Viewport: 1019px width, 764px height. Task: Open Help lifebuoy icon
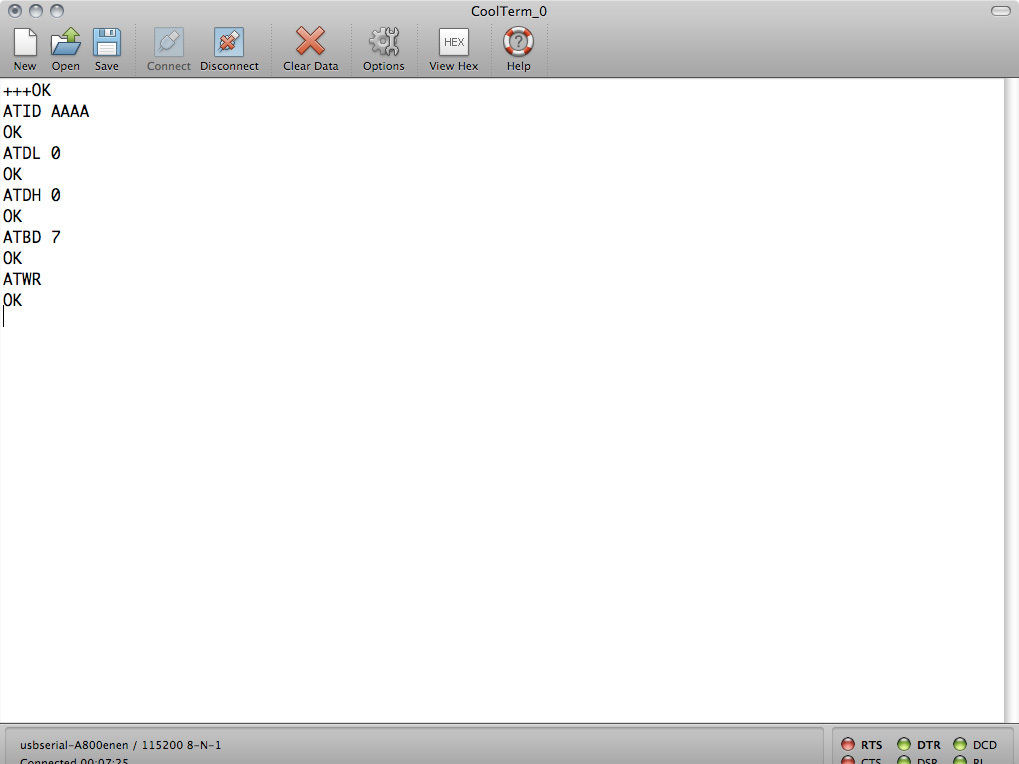519,49
